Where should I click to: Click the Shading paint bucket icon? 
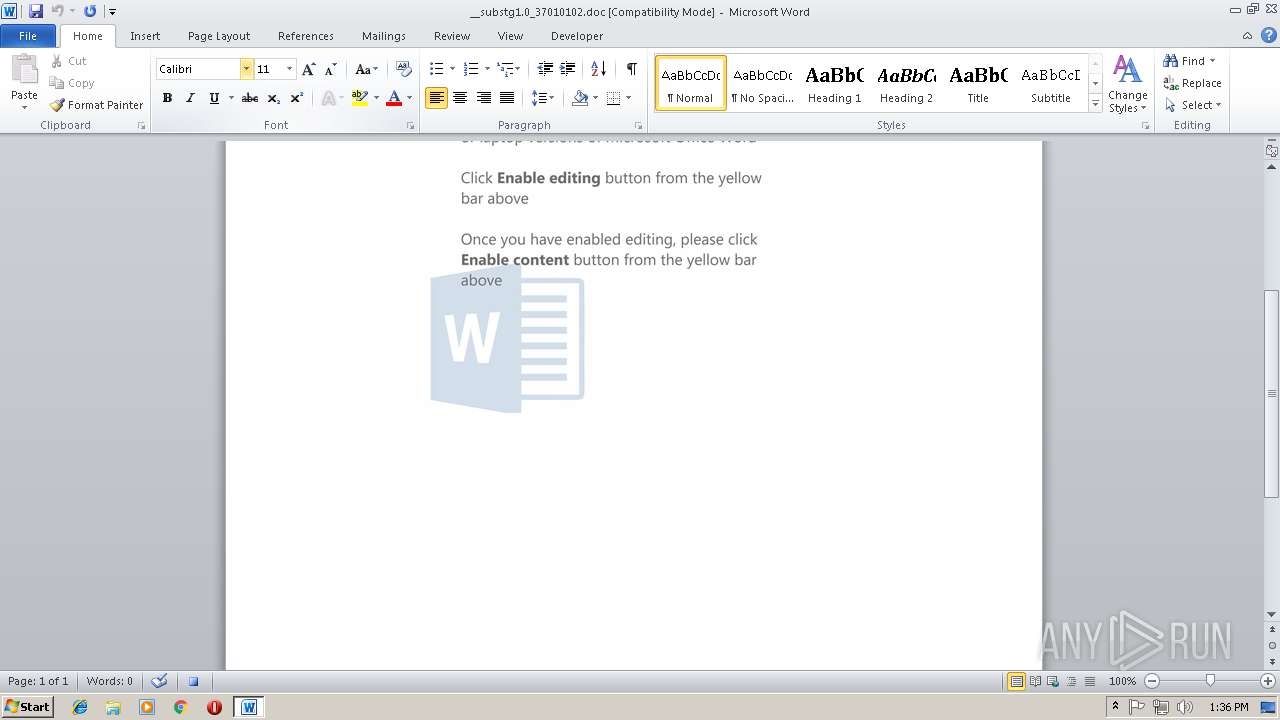pos(580,98)
